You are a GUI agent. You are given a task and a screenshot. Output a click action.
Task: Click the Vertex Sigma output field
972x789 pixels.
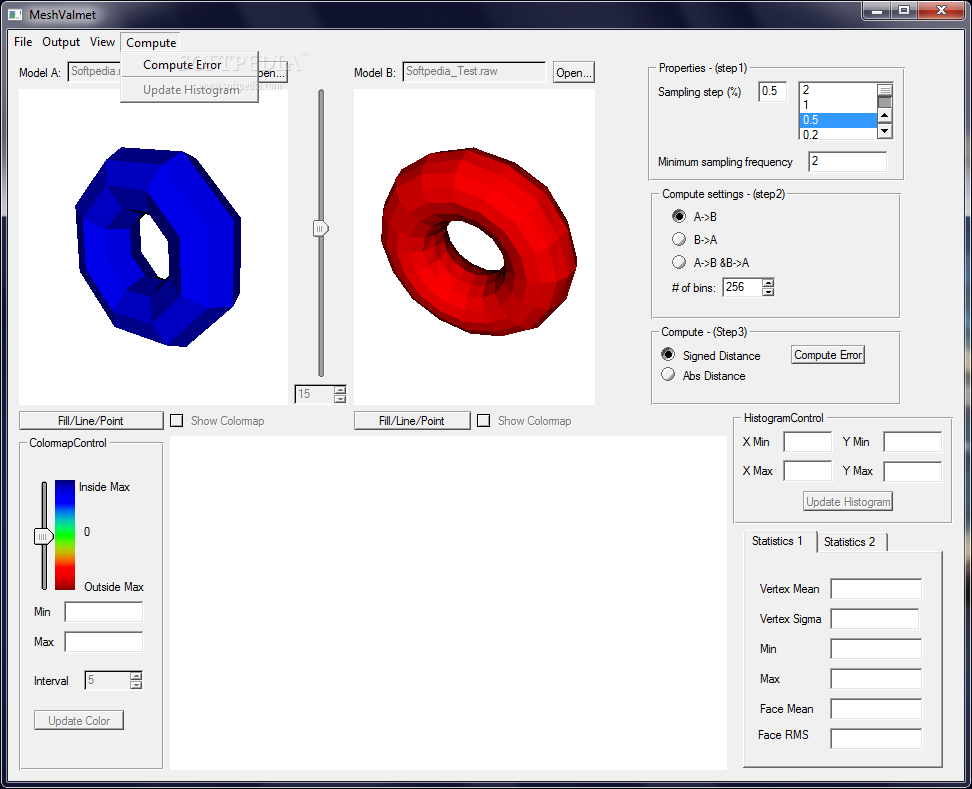point(875,619)
